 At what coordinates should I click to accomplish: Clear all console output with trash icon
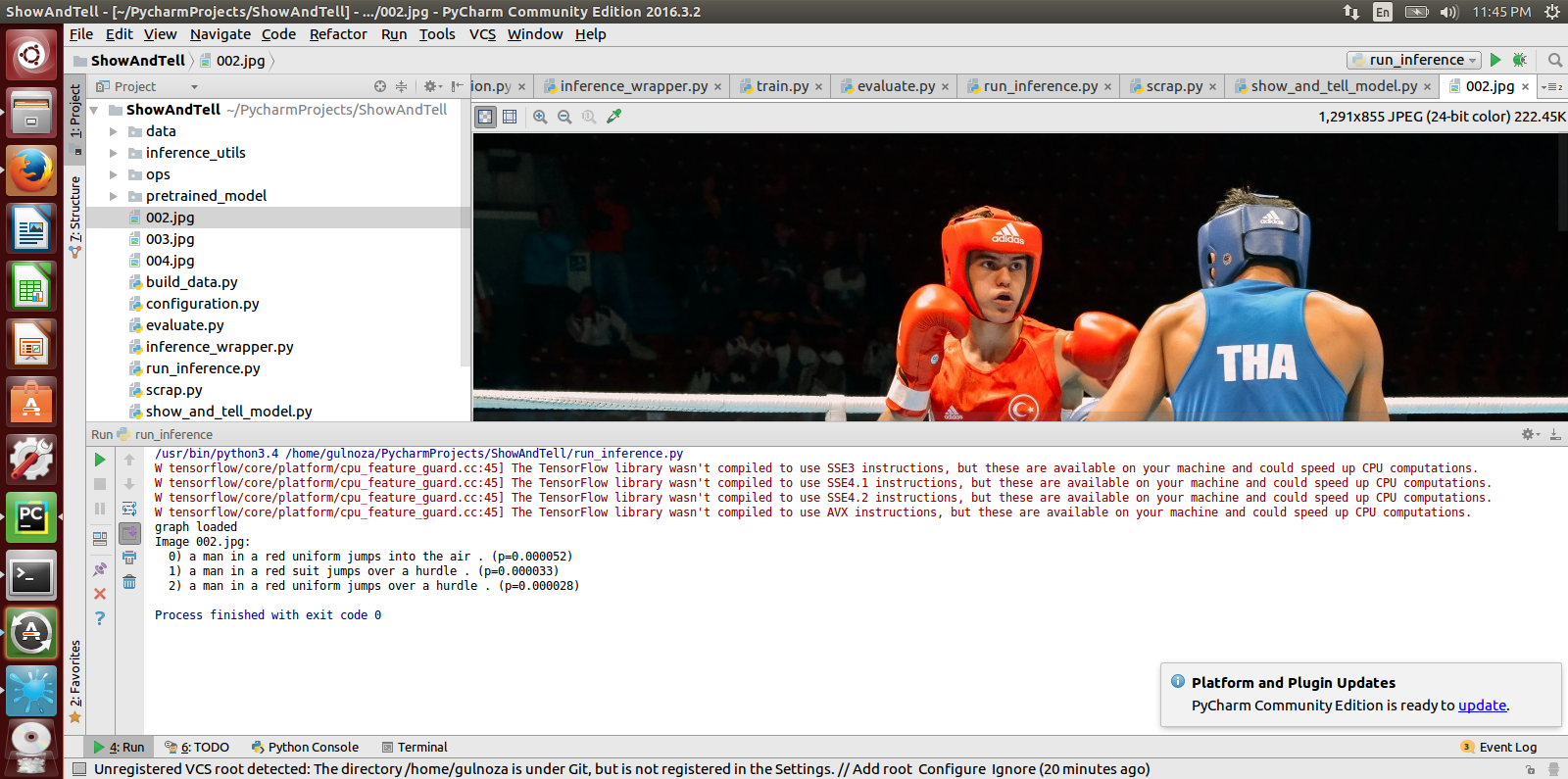[x=129, y=582]
